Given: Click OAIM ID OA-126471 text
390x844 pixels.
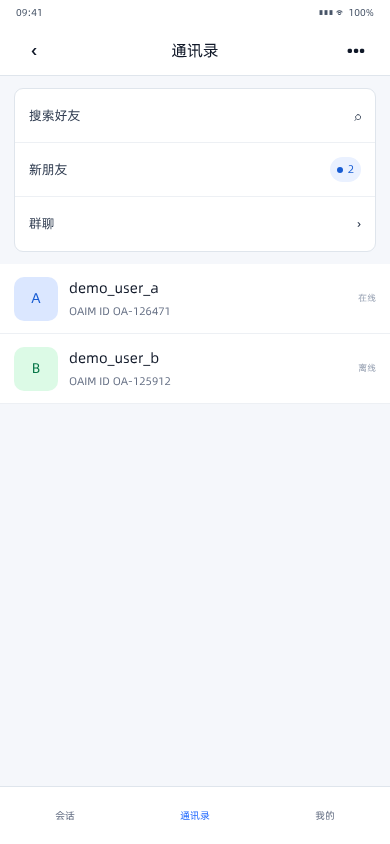Looking at the screenshot, I should click(x=119, y=311).
